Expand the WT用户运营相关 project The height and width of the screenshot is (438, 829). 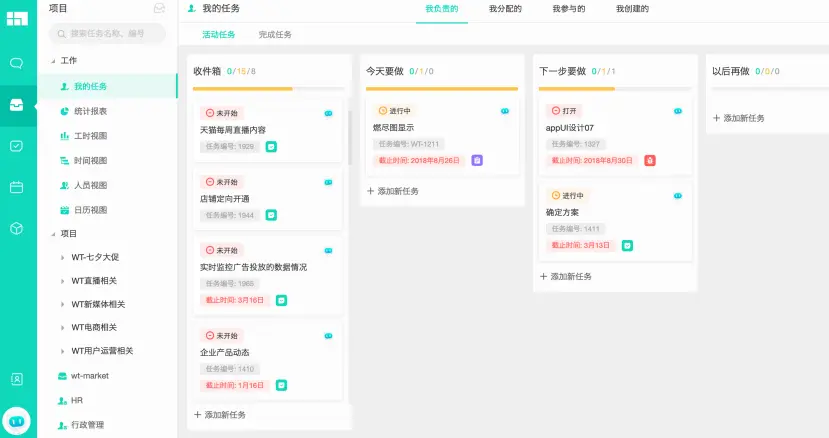pyautogui.click(x=62, y=351)
